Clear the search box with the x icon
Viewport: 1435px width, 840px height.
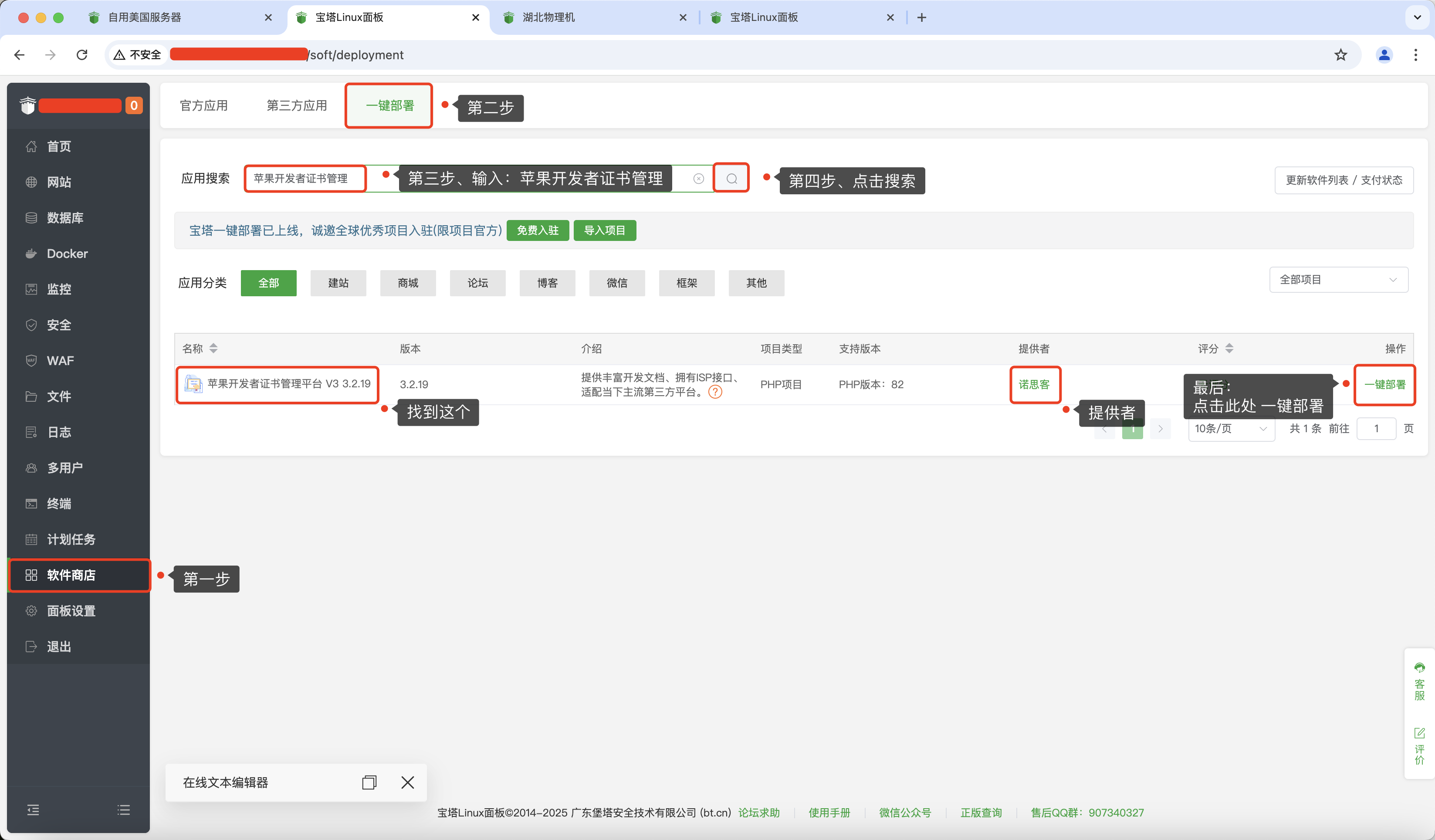point(699,179)
